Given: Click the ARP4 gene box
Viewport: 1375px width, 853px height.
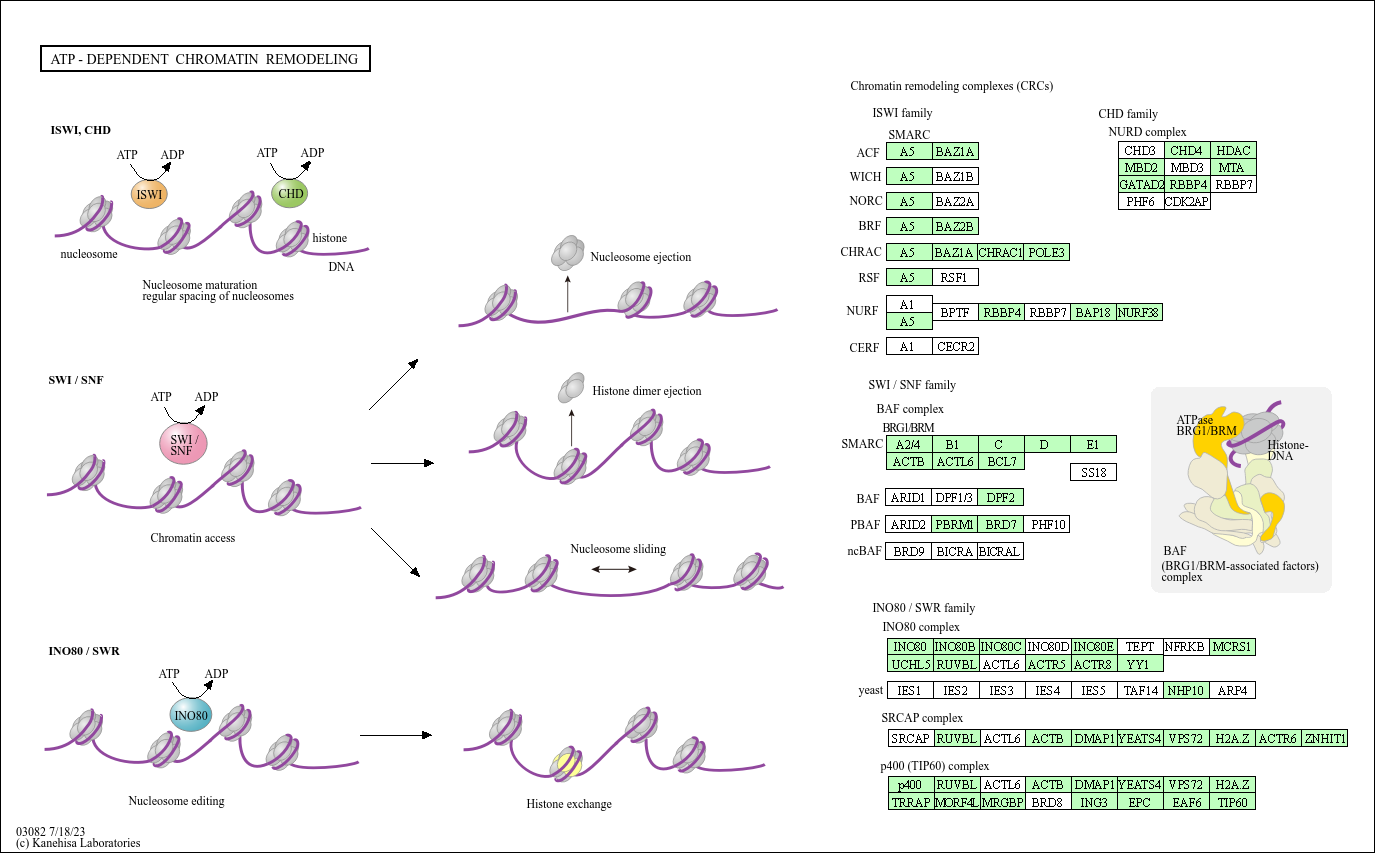Looking at the screenshot, I should click(x=1232, y=690).
